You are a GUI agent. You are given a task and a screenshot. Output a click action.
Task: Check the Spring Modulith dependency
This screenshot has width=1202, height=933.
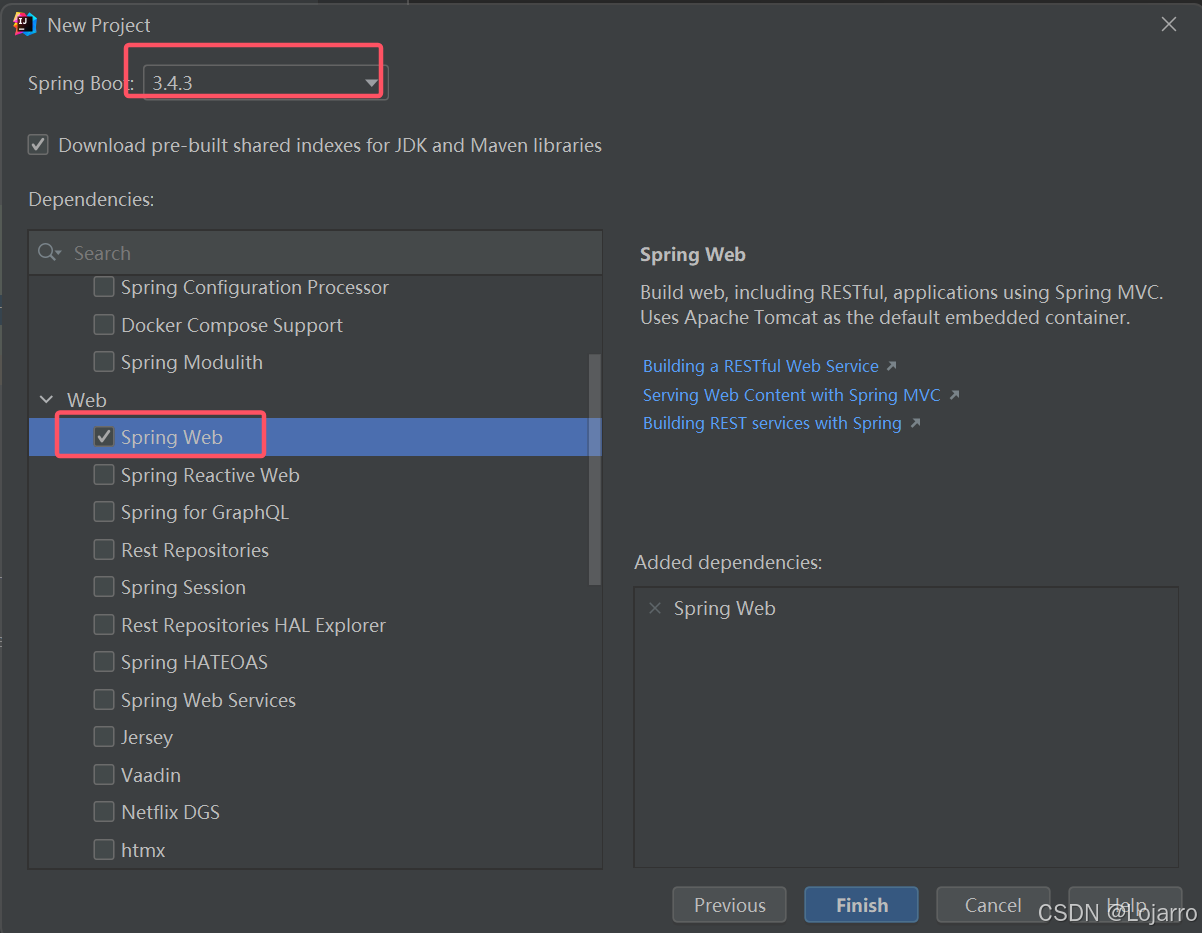(103, 362)
